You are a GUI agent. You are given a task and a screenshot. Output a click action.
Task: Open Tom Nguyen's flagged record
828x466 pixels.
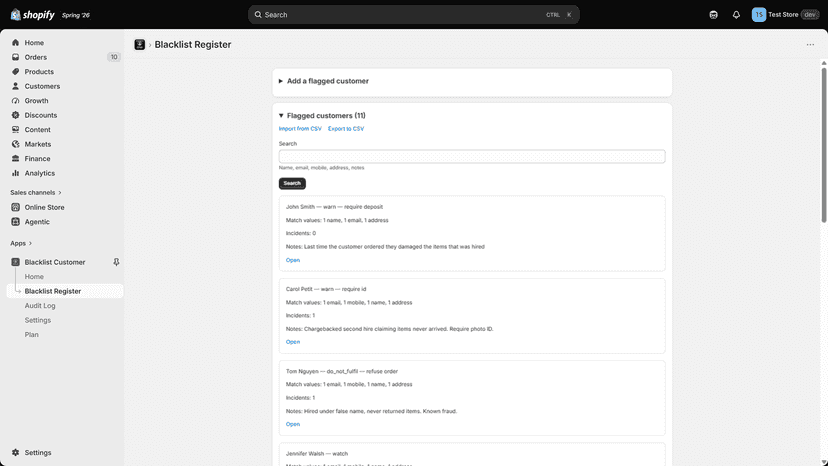tap(293, 424)
